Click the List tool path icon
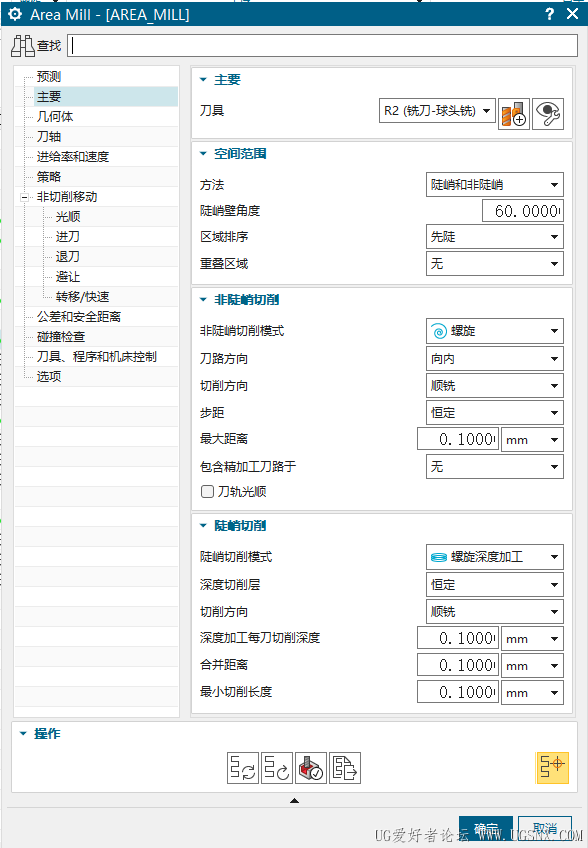The image size is (588, 848). tap(345, 767)
